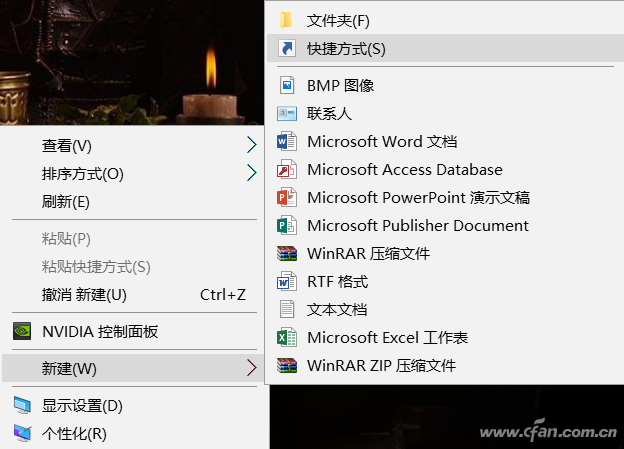Open NVIDIA 控制面板 entry

click(133, 331)
